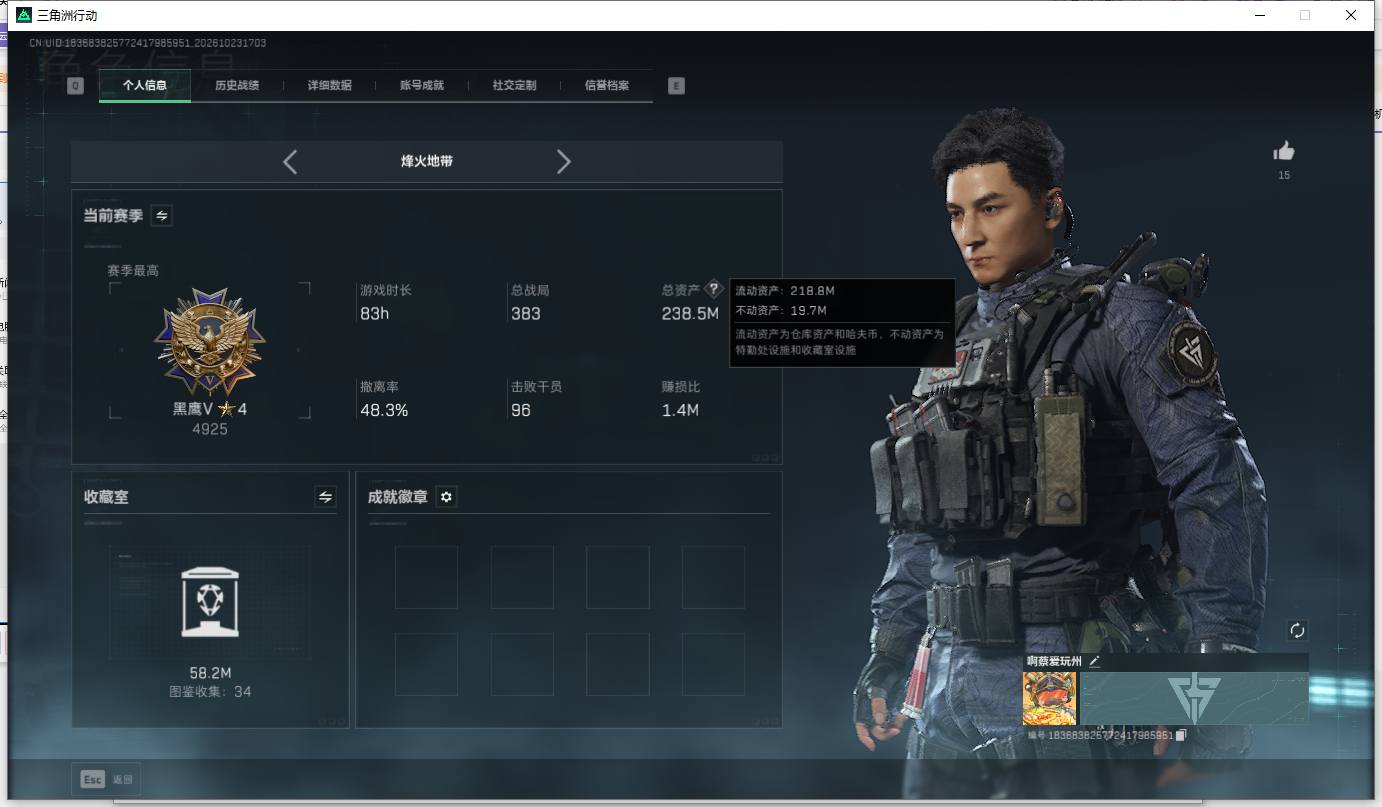1382x807 pixels.
Task: Switch to previous mode with left chevron
Action: point(290,162)
